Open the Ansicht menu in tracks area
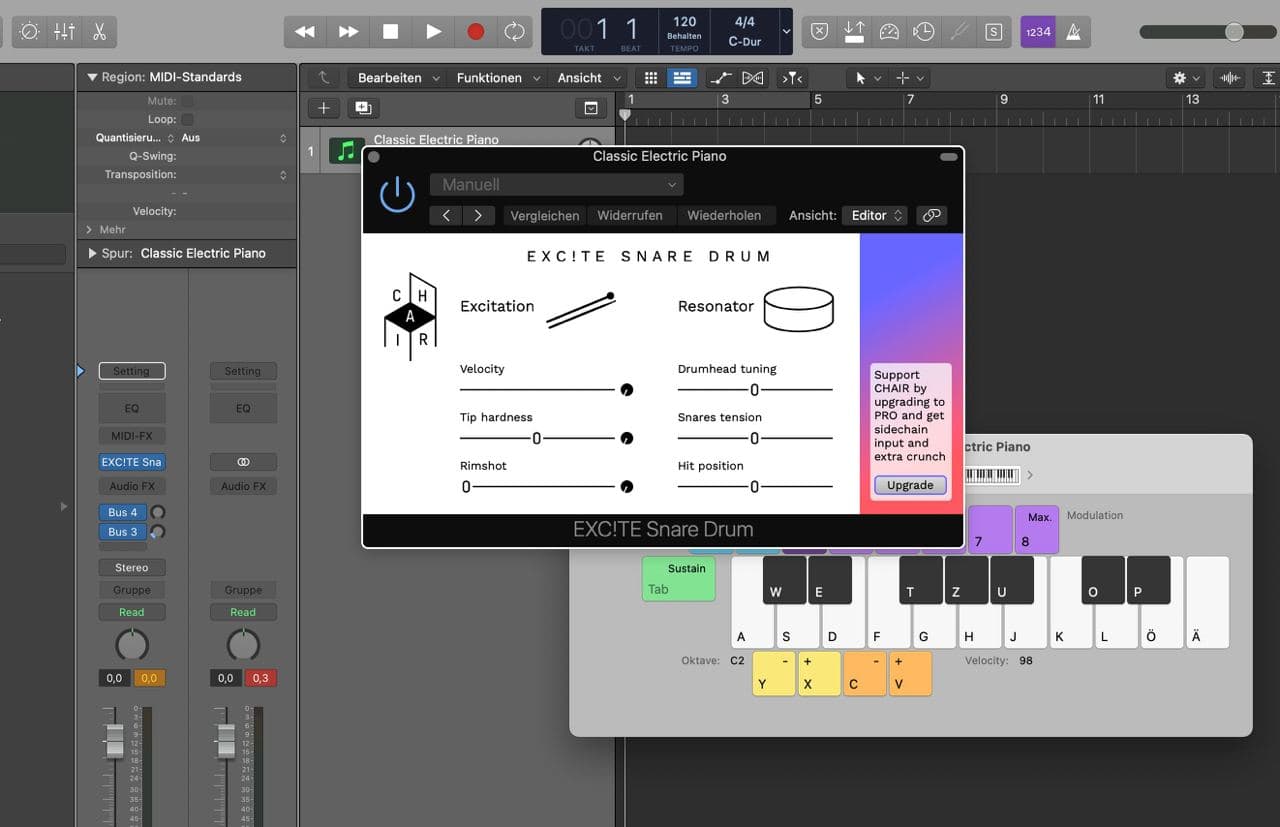The image size is (1280, 827). pyautogui.click(x=589, y=77)
